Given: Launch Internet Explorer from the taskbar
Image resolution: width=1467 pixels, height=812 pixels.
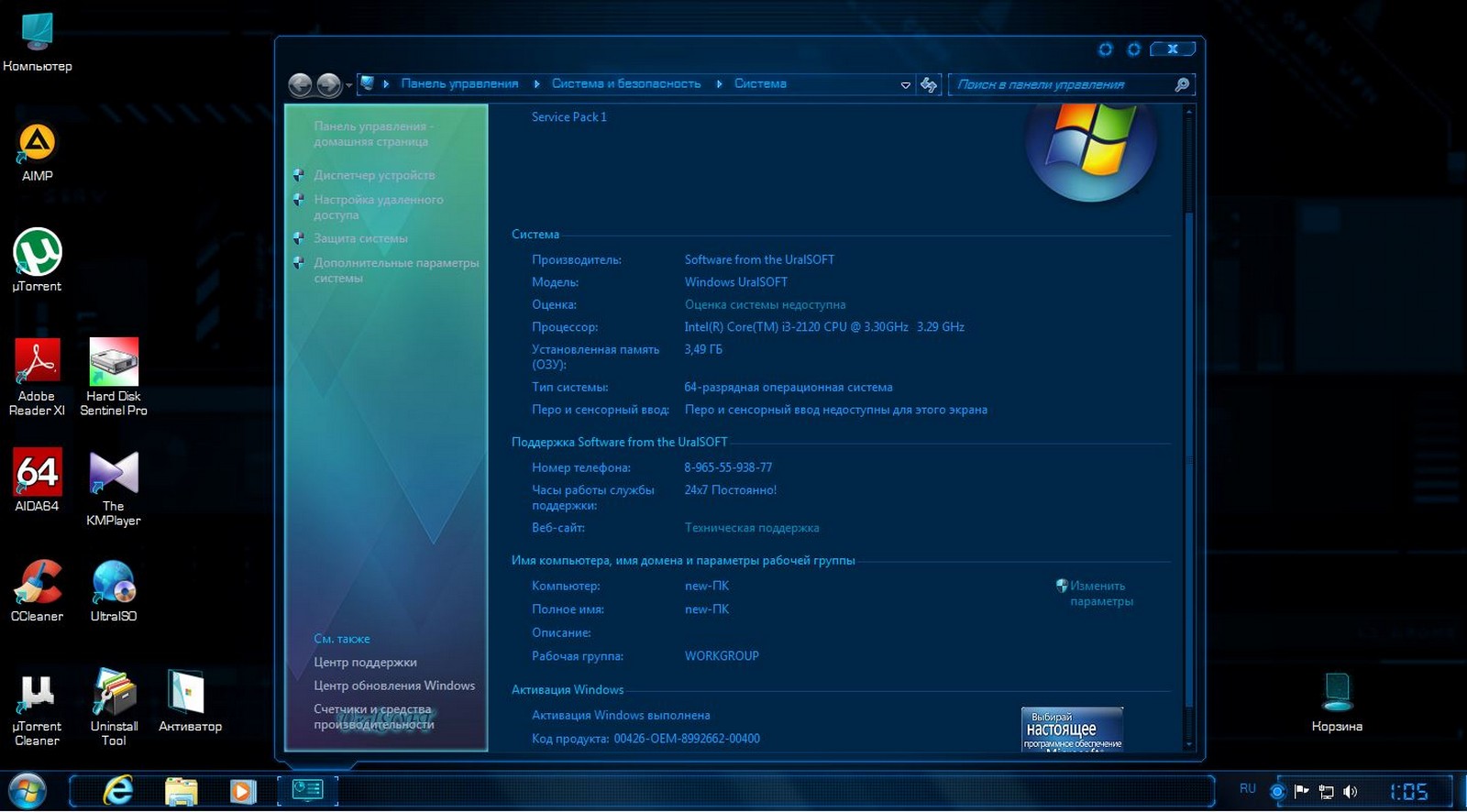Looking at the screenshot, I should point(118,790).
